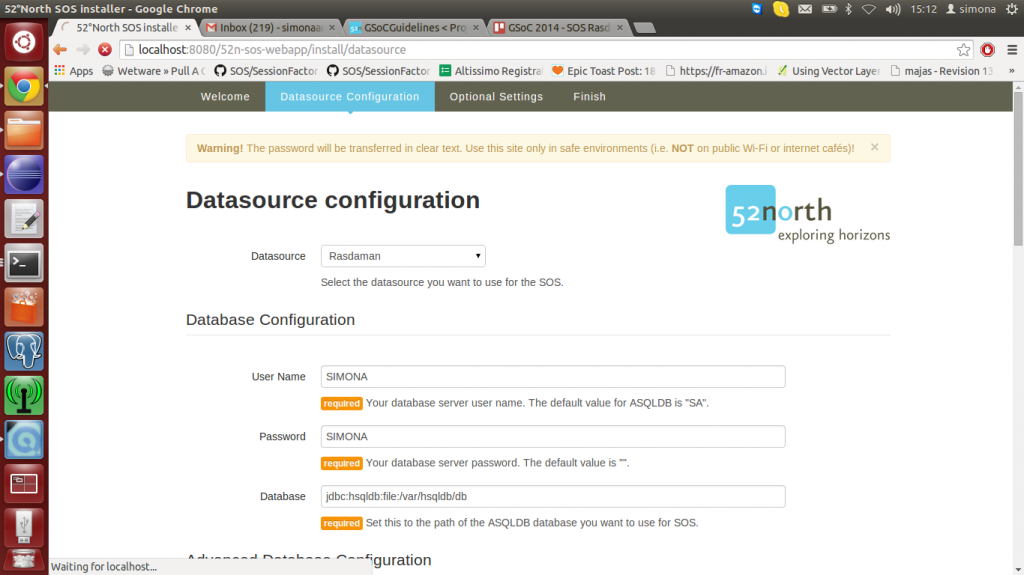Click the 52north logo

point(807,214)
